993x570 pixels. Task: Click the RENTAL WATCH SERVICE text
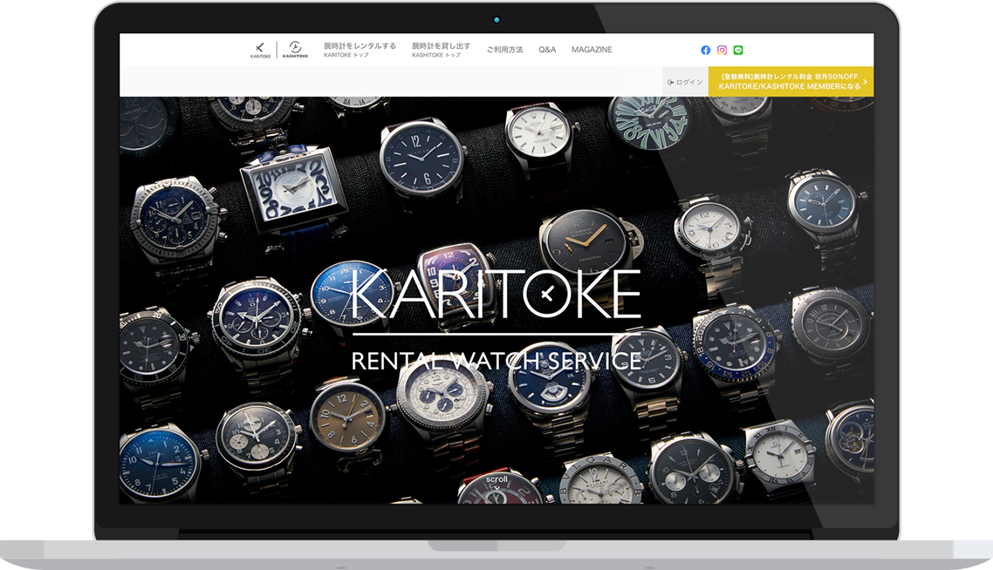coord(496,361)
